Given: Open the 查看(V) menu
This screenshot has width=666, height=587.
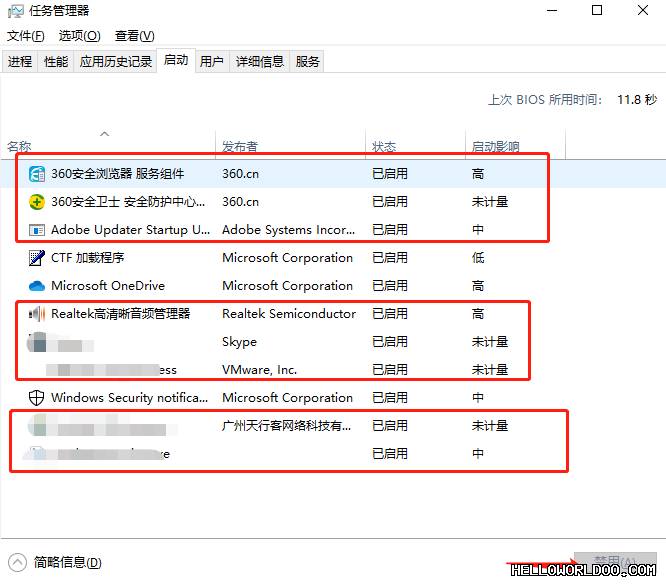Looking at the screenshot, I should (x=134, y=36).
